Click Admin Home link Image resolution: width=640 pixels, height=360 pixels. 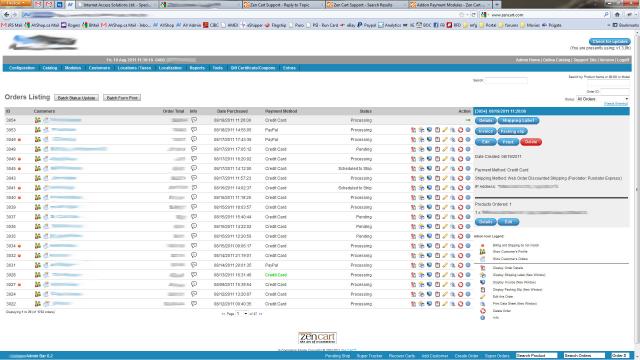(x=528, y=60)
